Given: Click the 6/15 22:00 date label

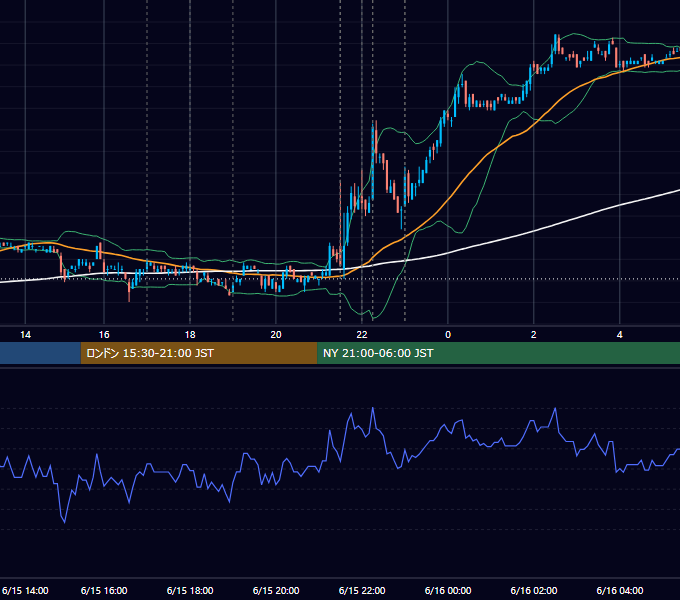Looking at the screenshot, I should point(362,590).
